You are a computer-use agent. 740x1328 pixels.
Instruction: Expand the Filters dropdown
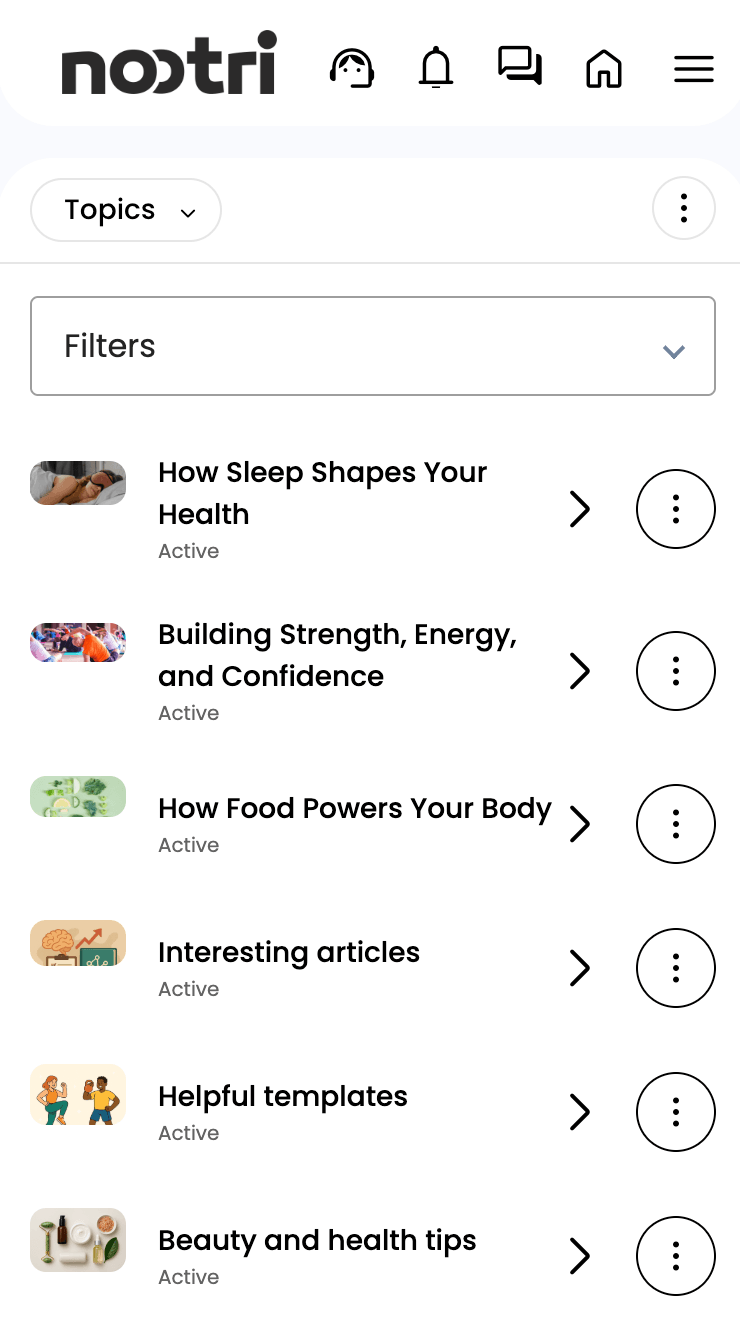[x=373, y=346]
